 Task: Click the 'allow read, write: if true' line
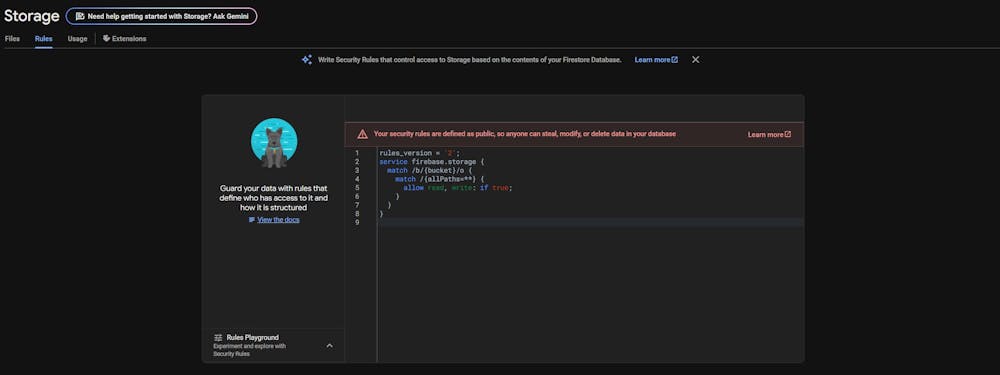458,188
